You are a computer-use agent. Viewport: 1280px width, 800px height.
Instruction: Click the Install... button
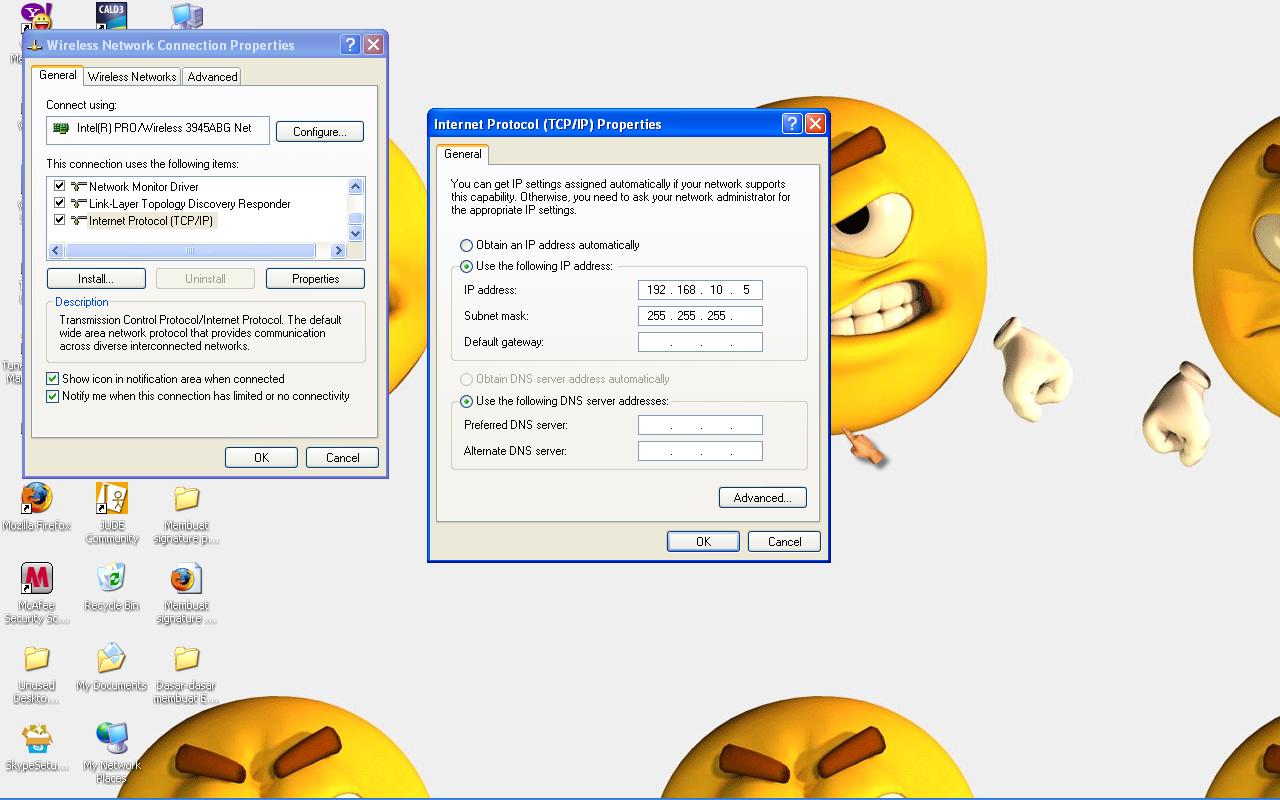coord(96,279)
